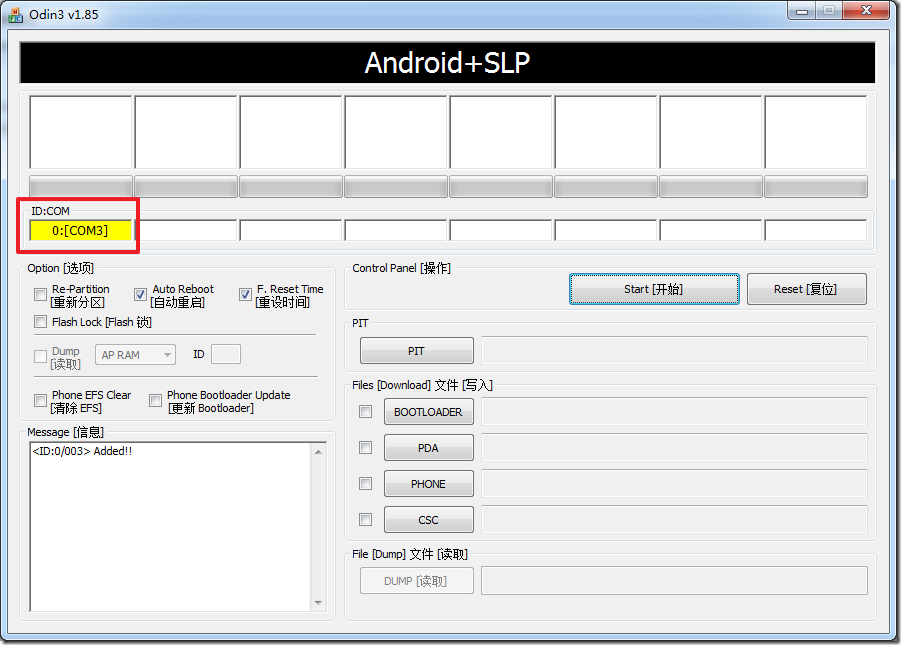Enable the Flash Lock checkbox
The image size is (901, 645).
[40, 322]
